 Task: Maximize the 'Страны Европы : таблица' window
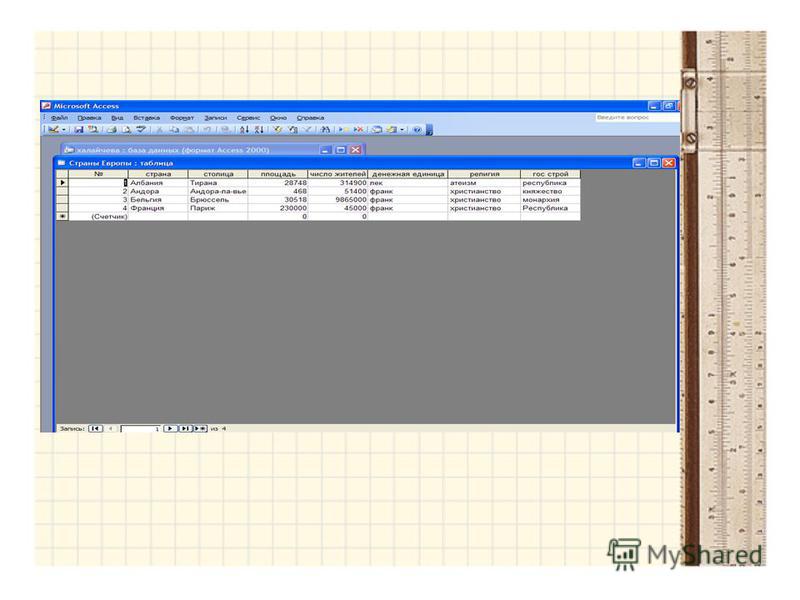click(x=654, y=163)
